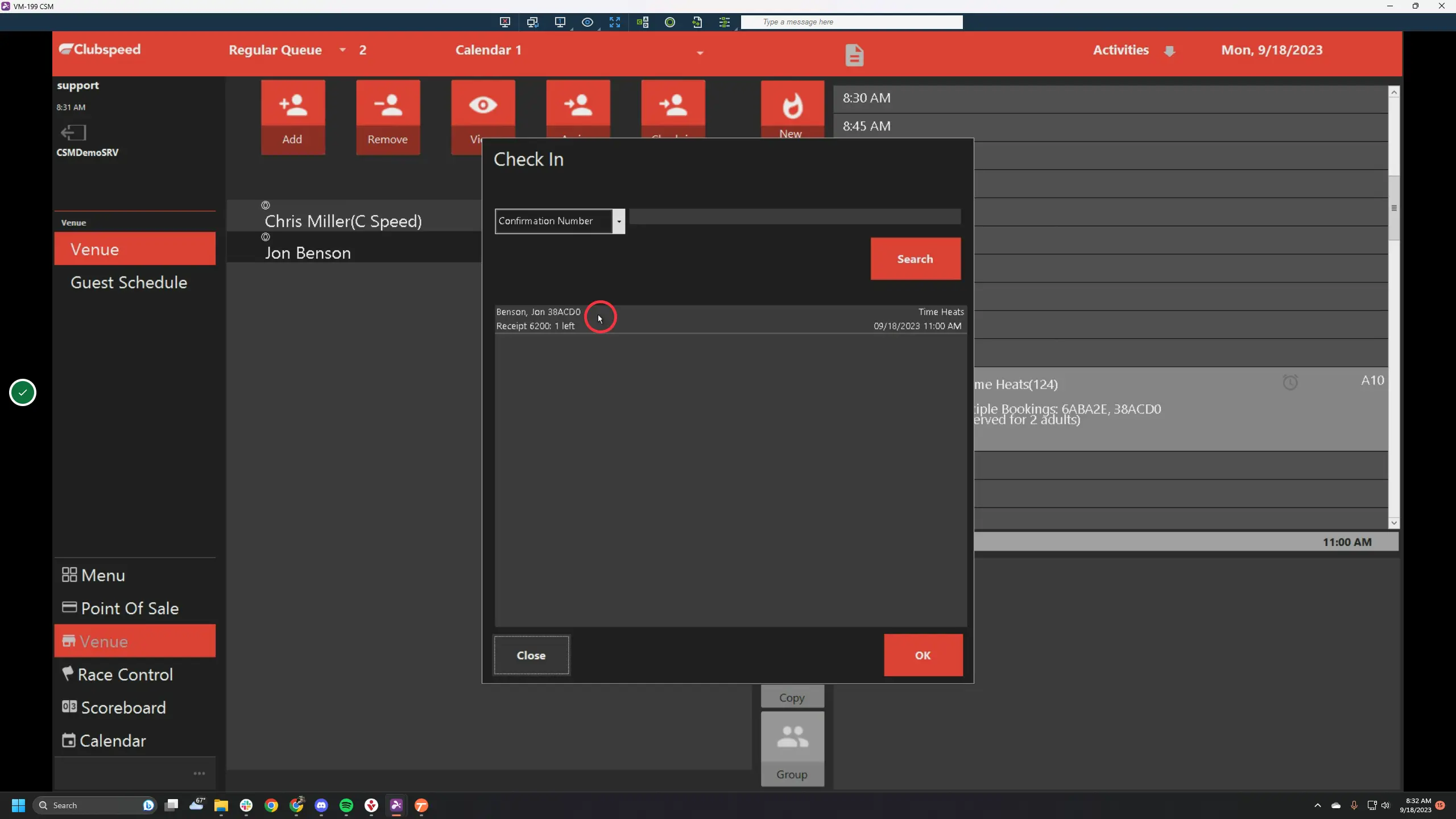This screenshot has height=819, width=1456.
Task: Click the Check In search text field
Action: click(795, 216)
